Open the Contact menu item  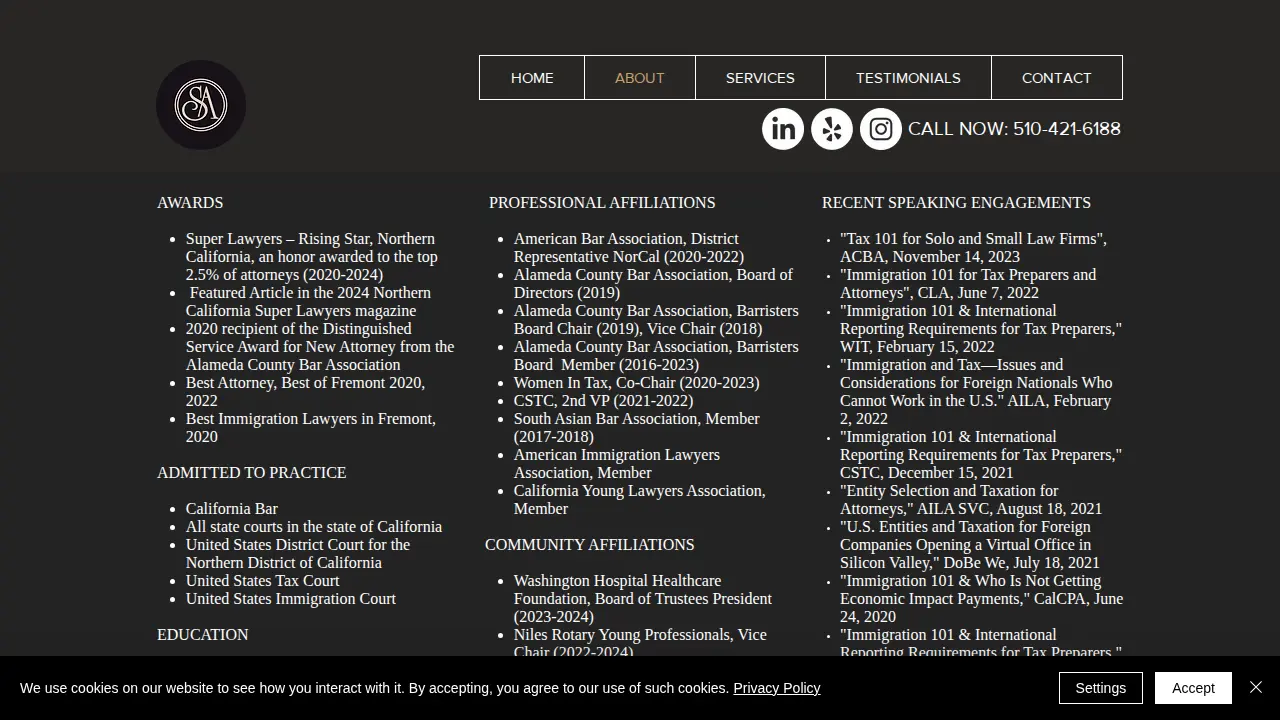[x=1057, y=78]
